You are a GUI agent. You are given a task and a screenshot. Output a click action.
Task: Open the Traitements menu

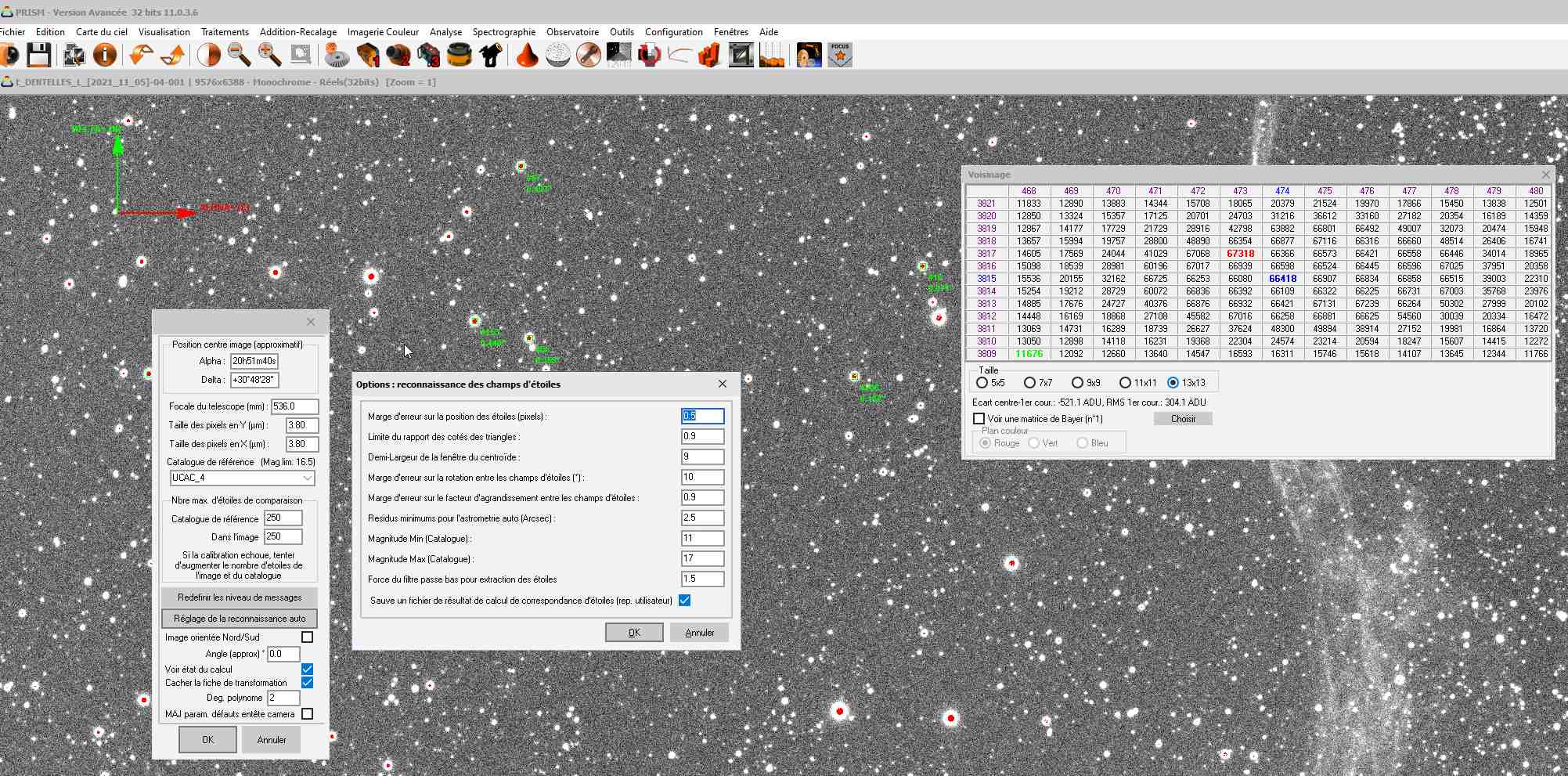(225, 32)
